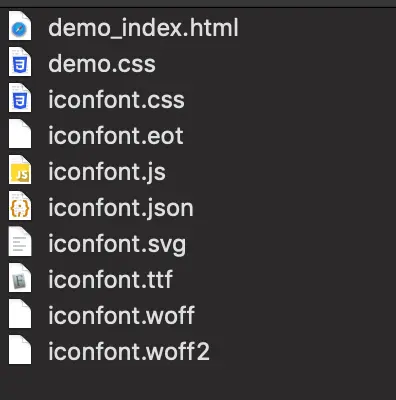This screenshot has width=396, height=400.
Task: Choose the iconfont.json file name
Action: [121, 208]
